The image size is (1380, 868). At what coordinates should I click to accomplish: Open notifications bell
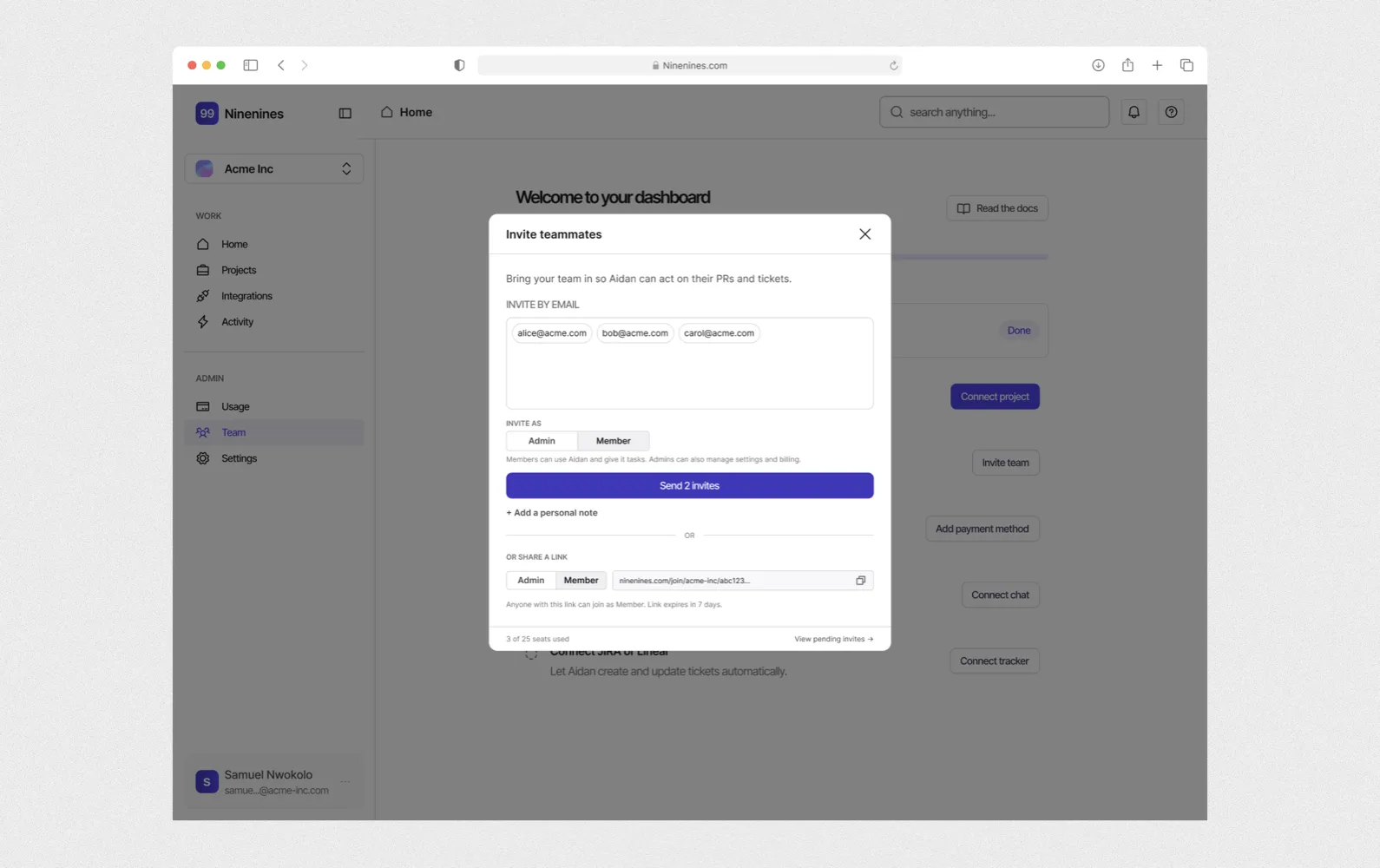1134,112
